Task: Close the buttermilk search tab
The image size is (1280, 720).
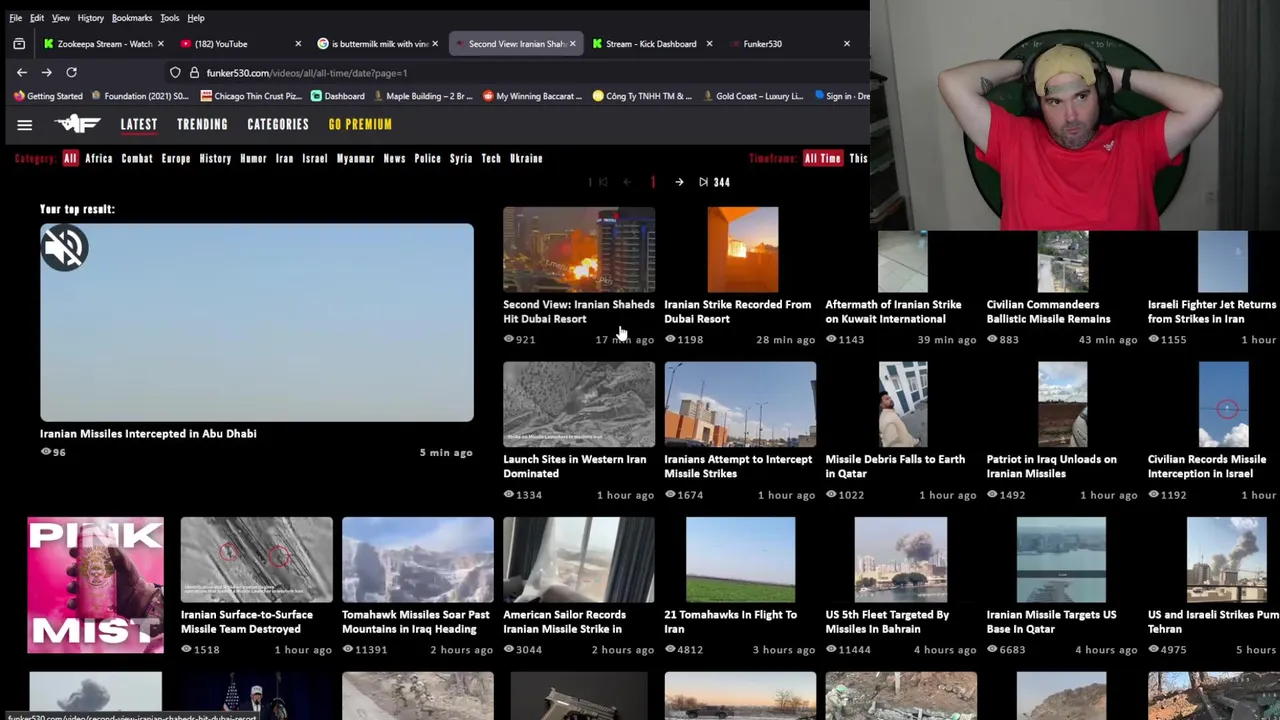Action: (x=435, y=44)
